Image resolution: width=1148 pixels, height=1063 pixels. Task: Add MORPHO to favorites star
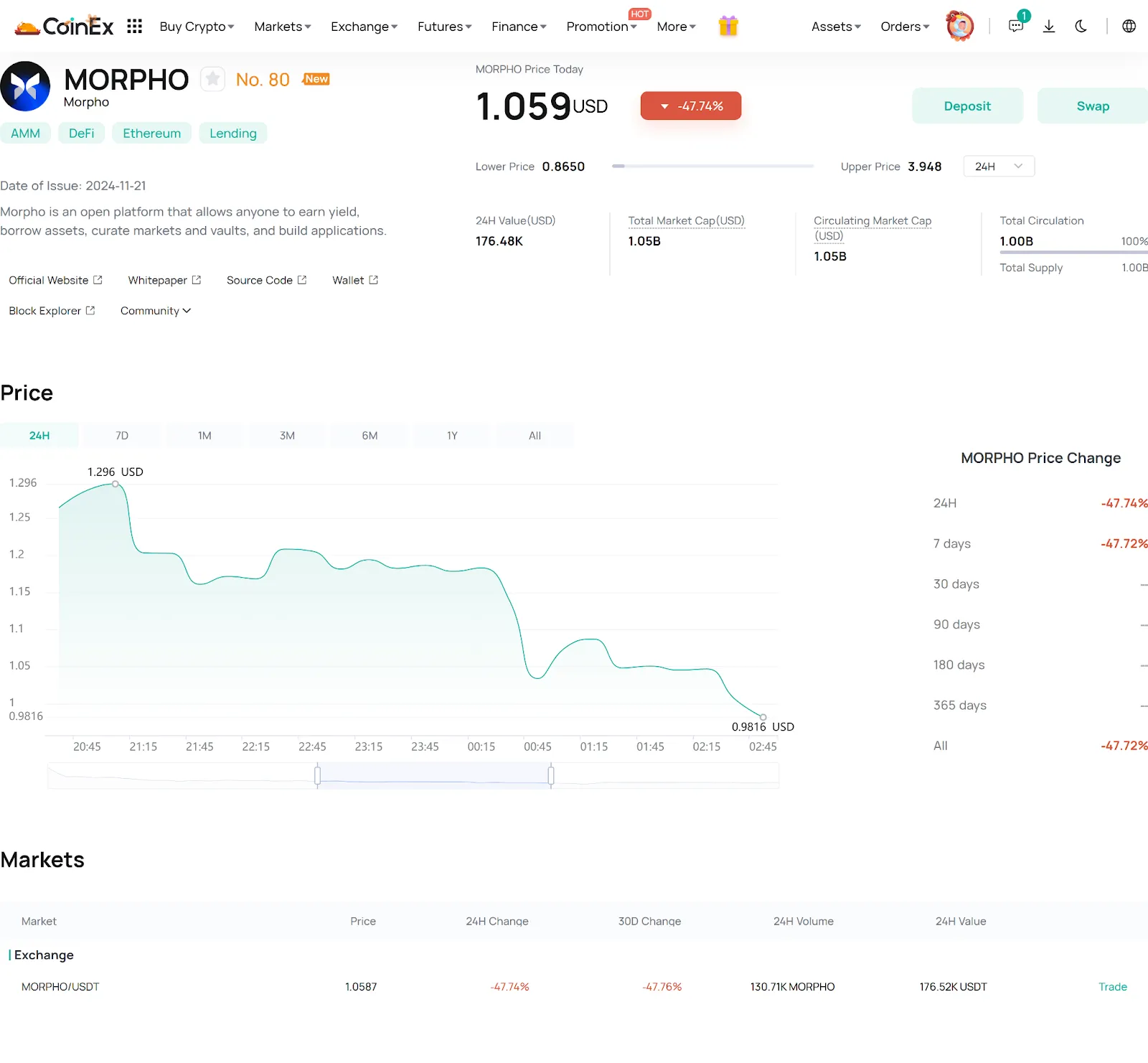[x=212, y=79]
